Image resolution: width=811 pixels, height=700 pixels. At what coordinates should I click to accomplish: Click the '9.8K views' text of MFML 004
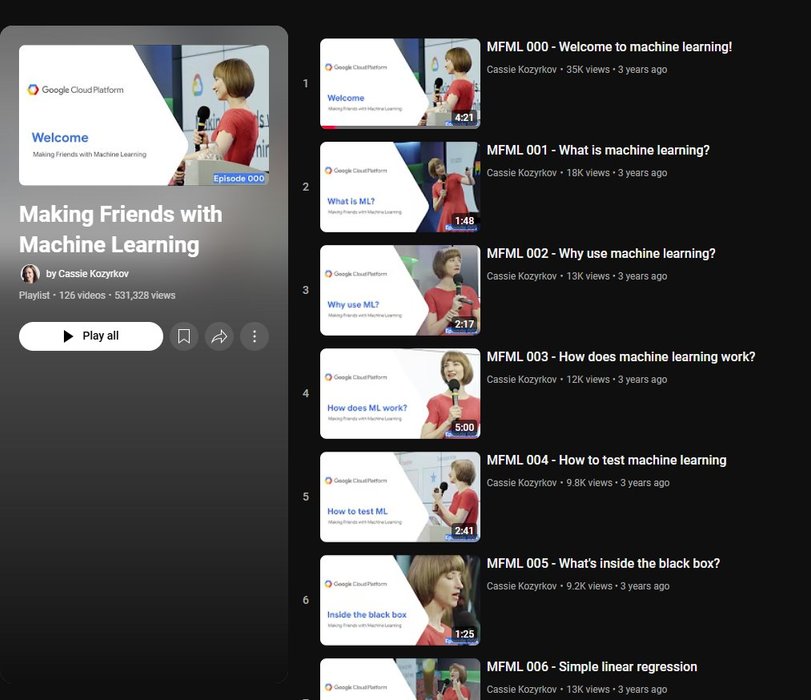pos(589,483)
